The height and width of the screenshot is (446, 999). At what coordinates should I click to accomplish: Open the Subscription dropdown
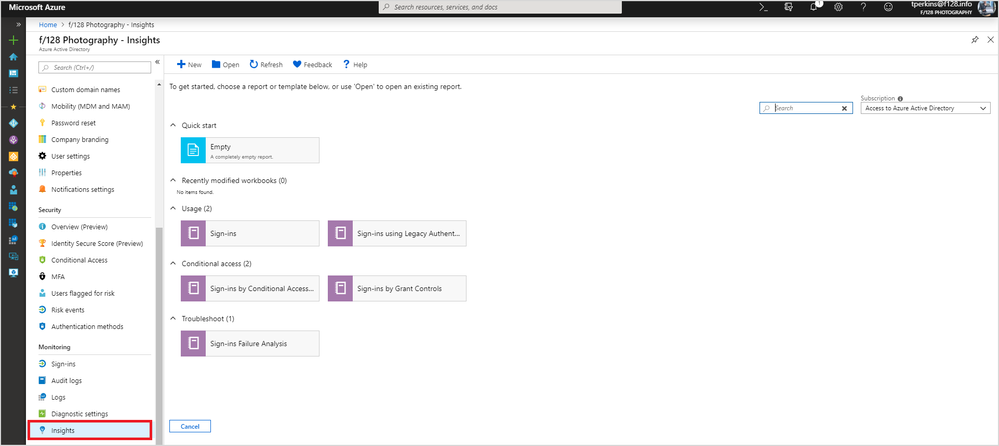pos(924,108)
